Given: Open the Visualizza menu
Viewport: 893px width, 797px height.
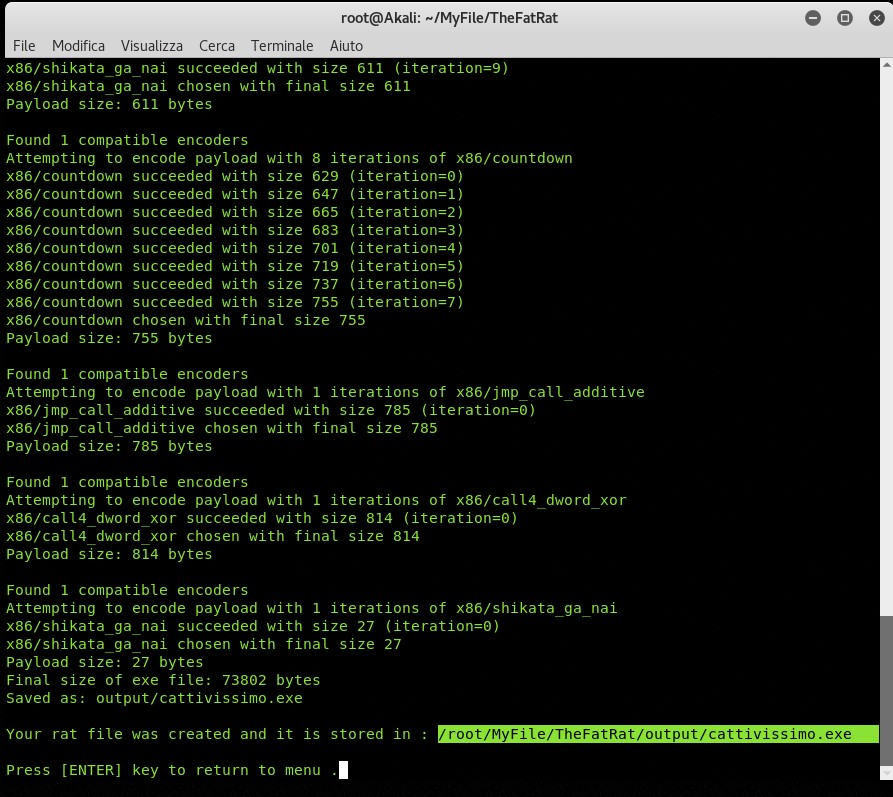Looking at the screenshot, I should [151, 46].
